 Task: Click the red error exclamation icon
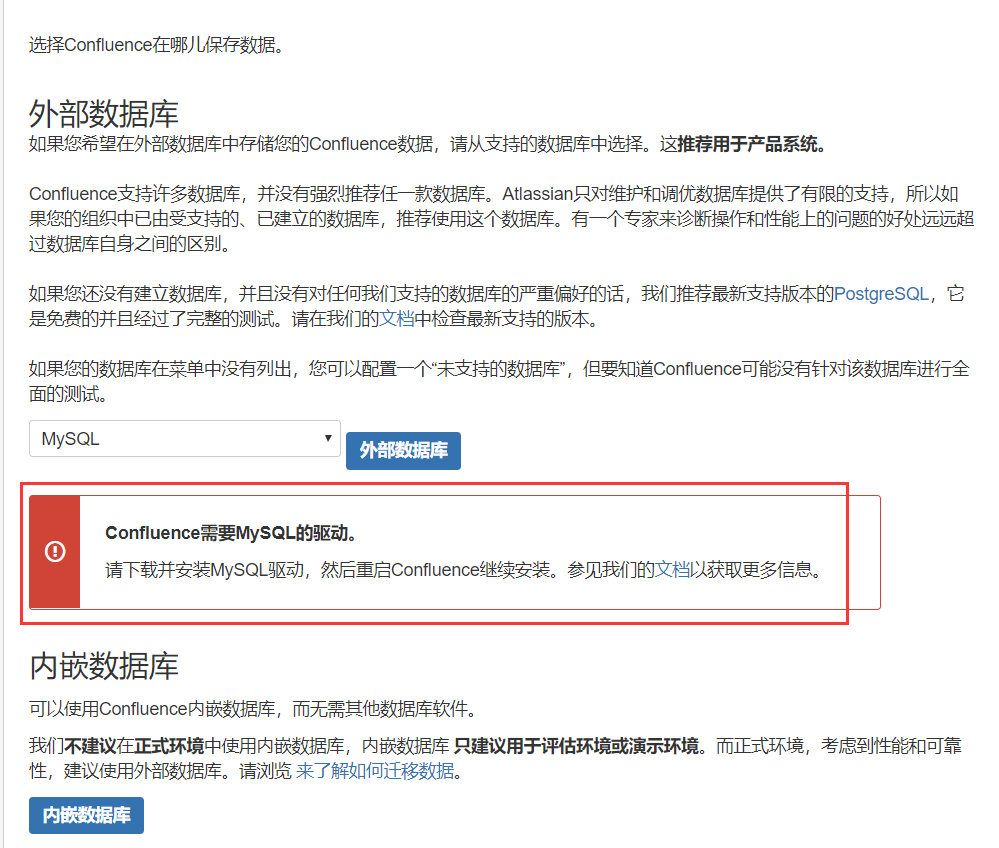tap(55, 551)
